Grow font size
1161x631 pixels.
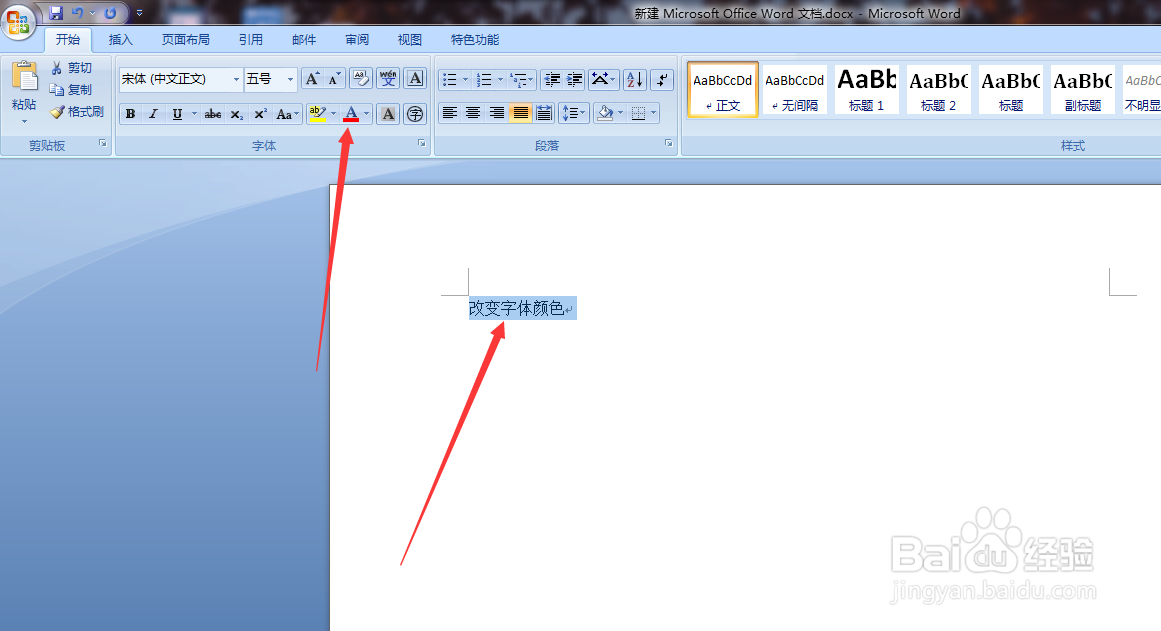pos(312,79)
